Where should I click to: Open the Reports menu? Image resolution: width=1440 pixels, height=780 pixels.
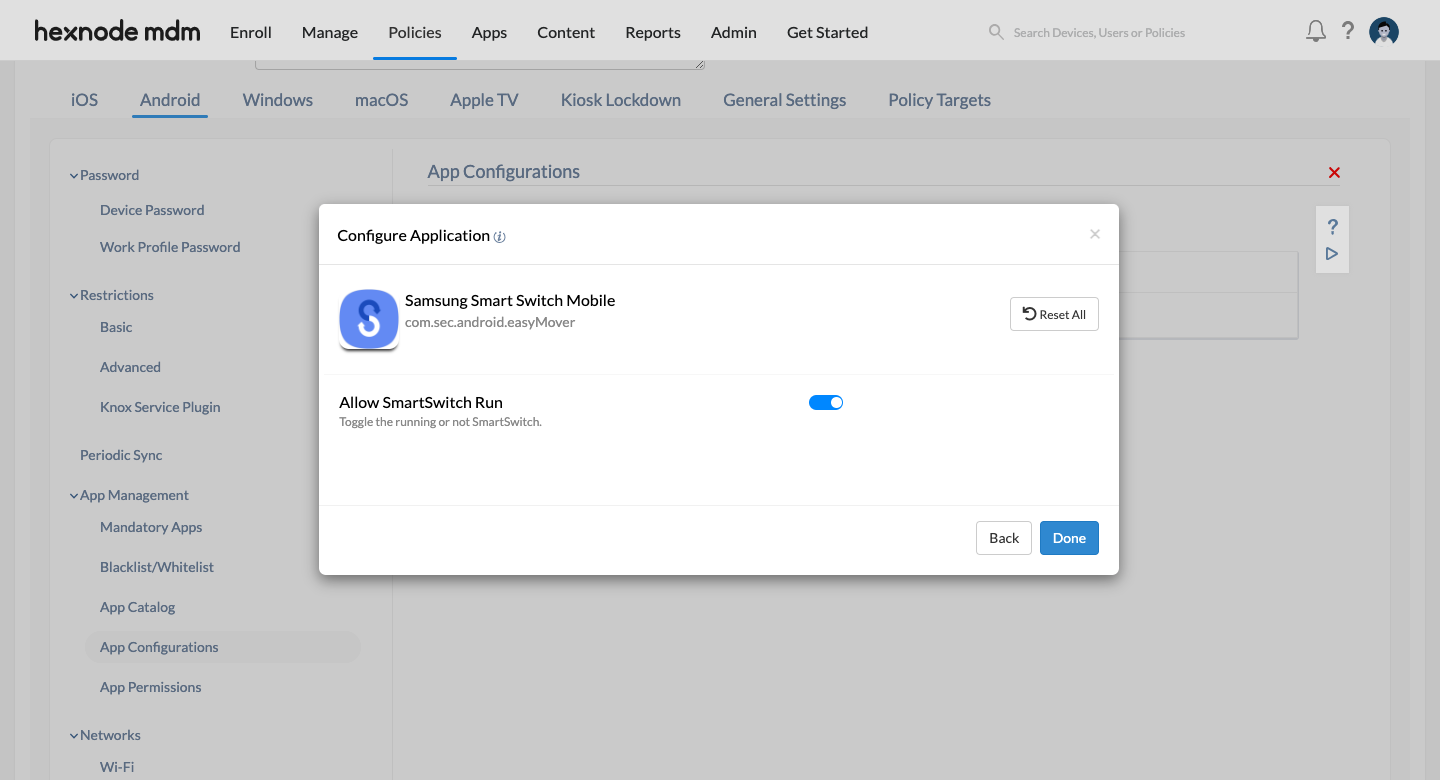(653, 32)
